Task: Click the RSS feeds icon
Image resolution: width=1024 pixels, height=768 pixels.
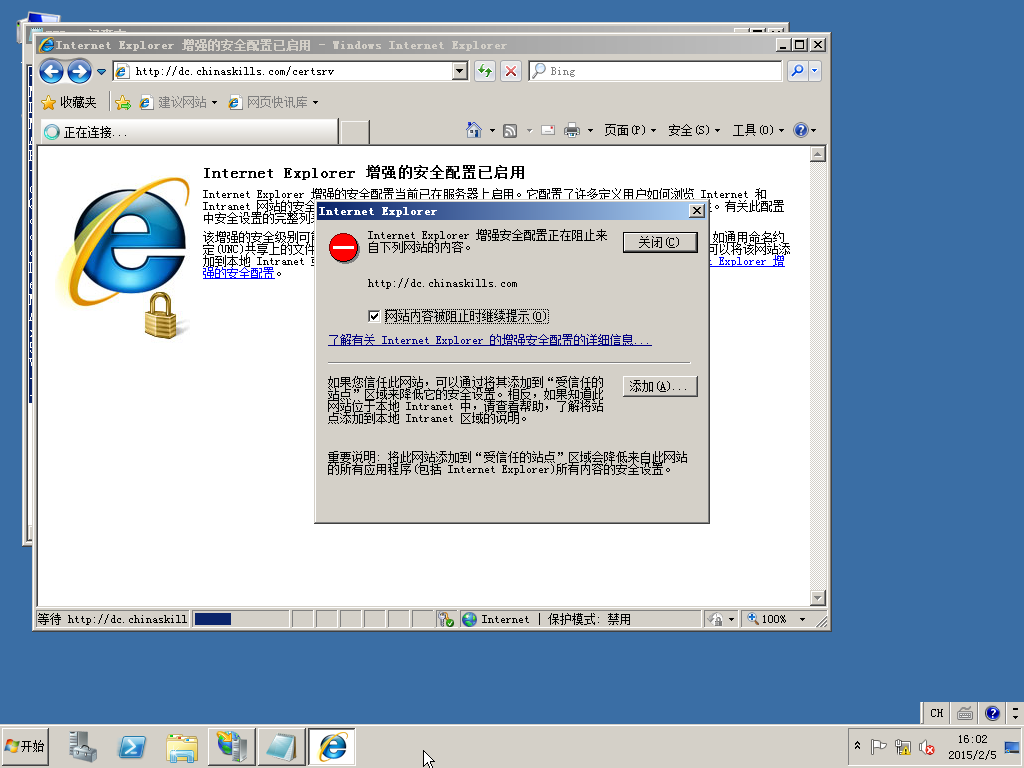Action: tap(510, 131)
